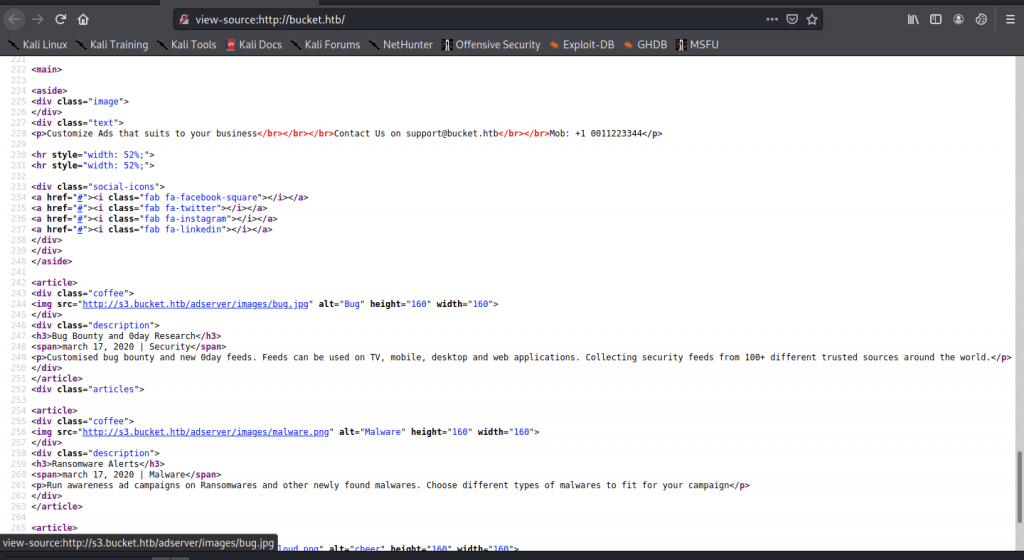Bookmark this page with the star icon

click(813, 19)
